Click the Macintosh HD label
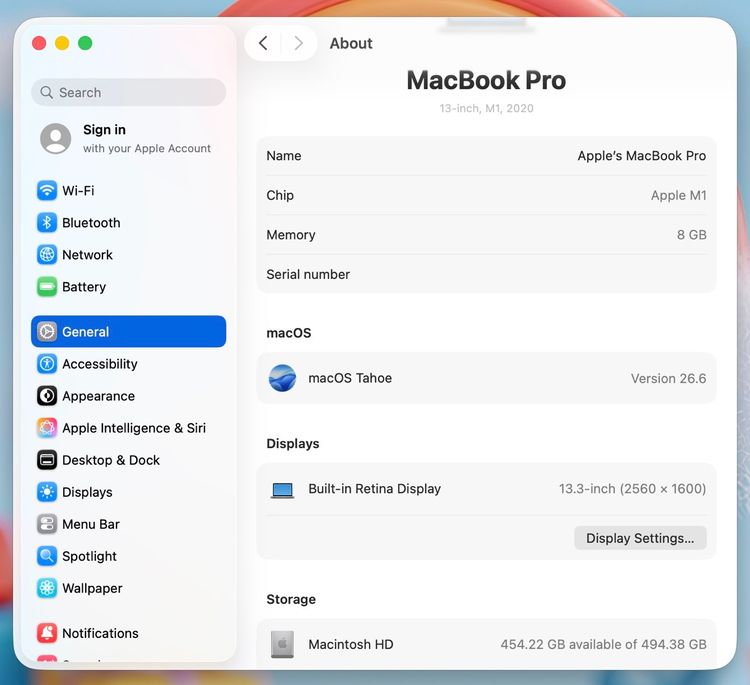Screen dimensions: 750x685 tap(351, 644)
